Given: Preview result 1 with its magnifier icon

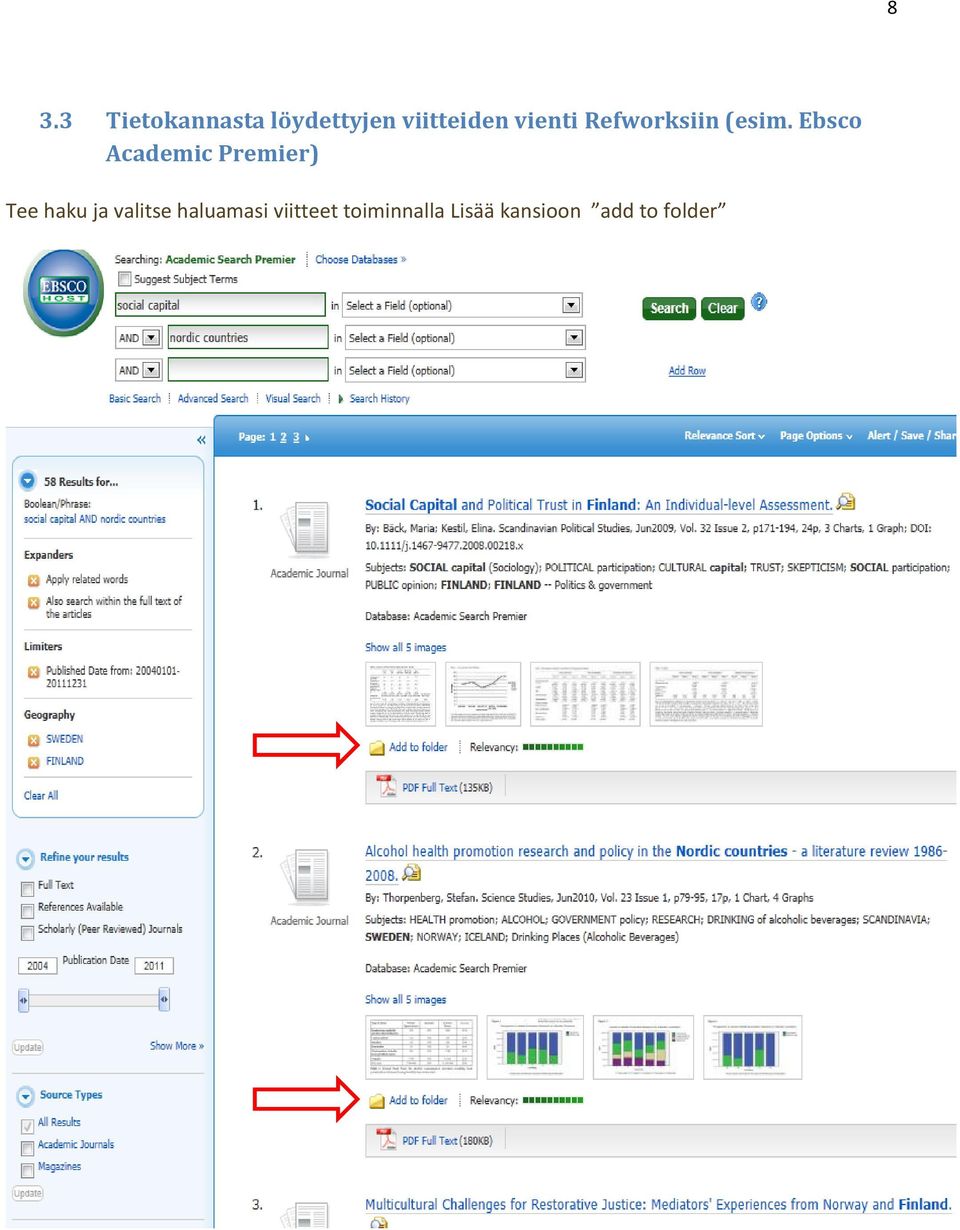Looking at the screenshot, I should 846,502.
